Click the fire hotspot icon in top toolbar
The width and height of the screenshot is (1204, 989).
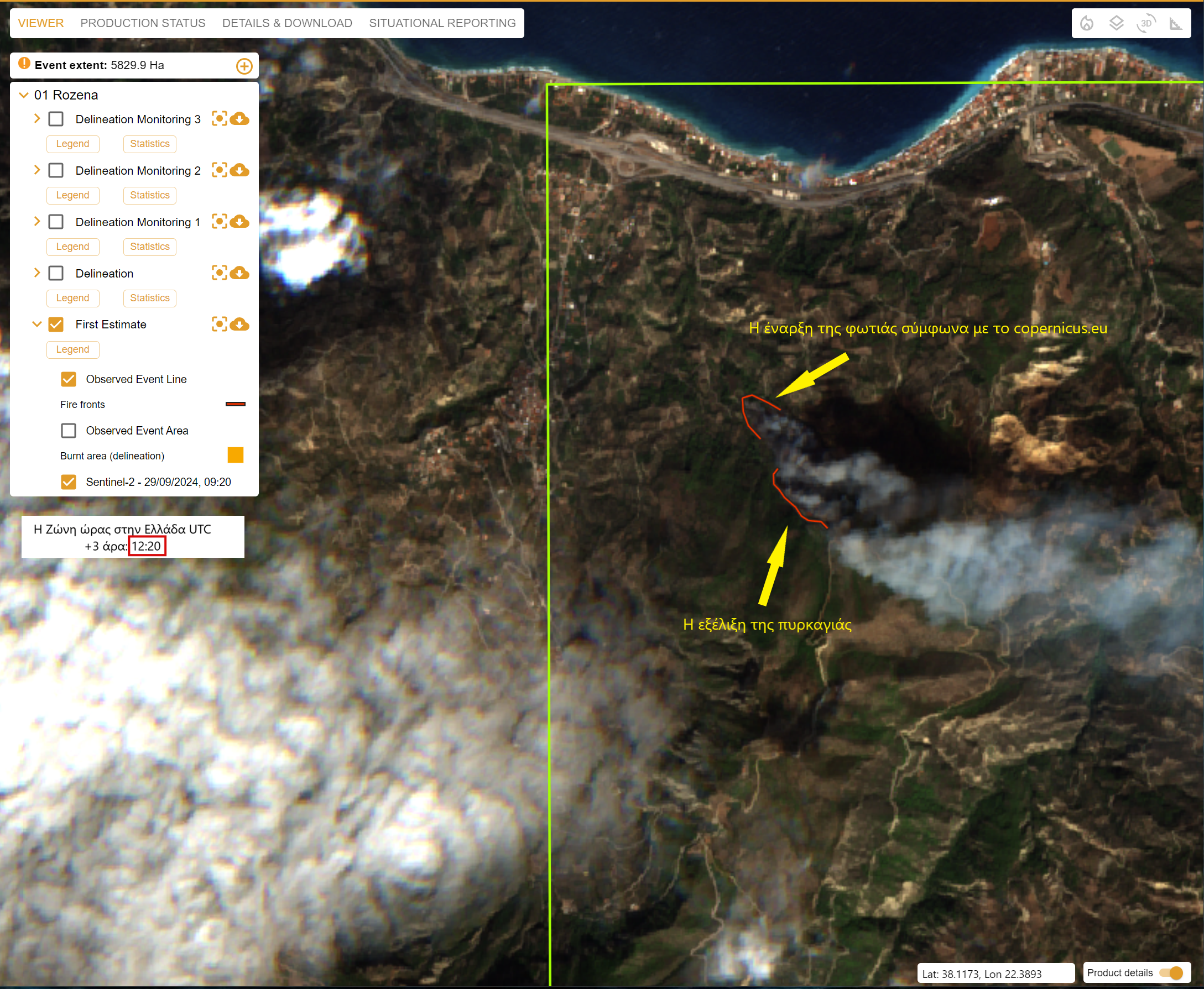coord(1087,23)
